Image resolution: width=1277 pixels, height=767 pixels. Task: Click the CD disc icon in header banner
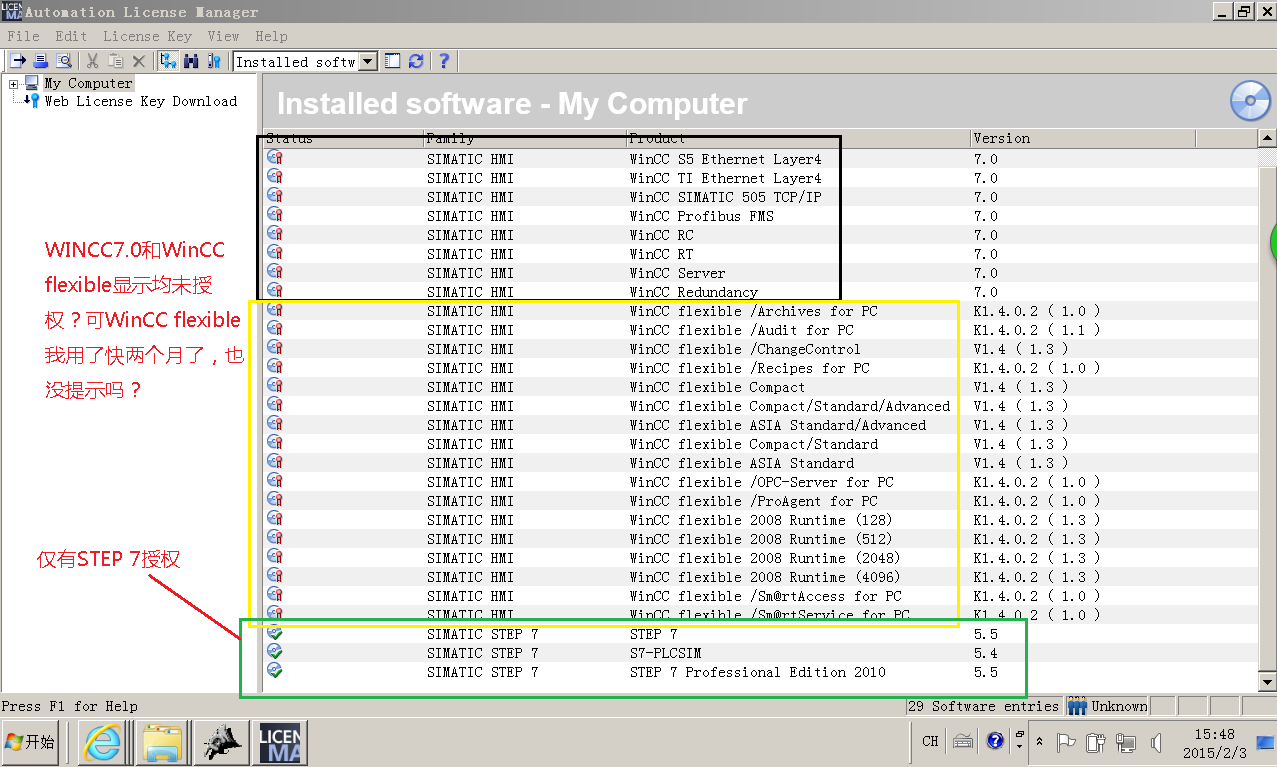pyautogui.click(x=1250, y=102)
